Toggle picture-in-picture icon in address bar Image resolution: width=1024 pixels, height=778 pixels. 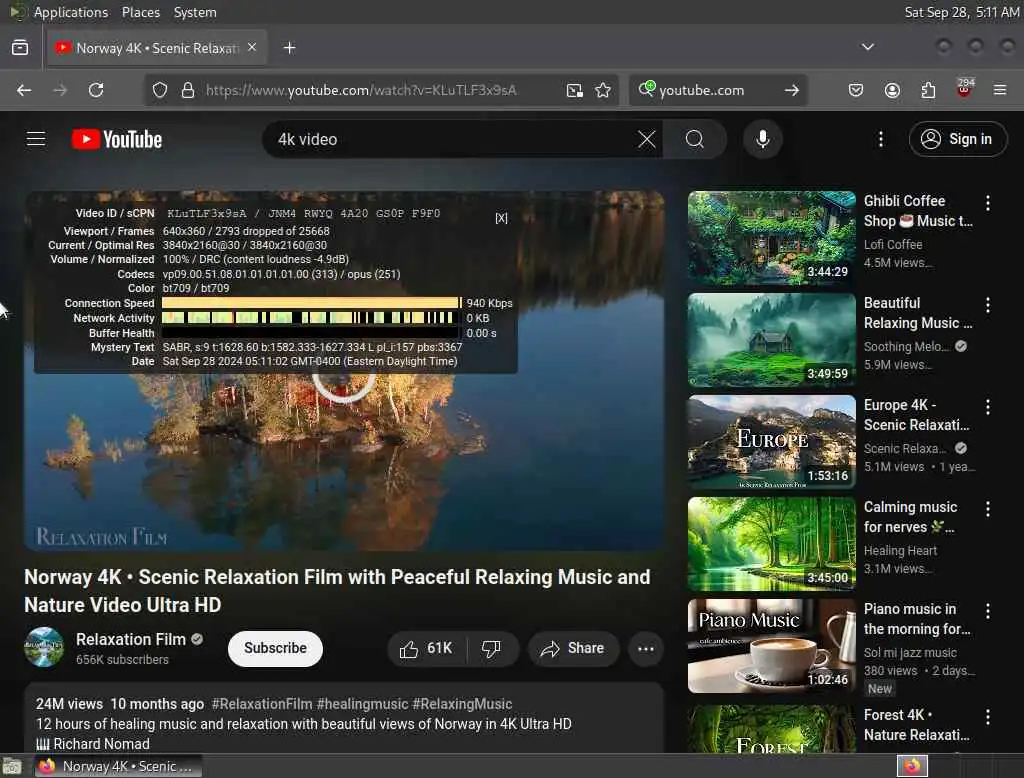pyautogui.click(x=574, y=90)
